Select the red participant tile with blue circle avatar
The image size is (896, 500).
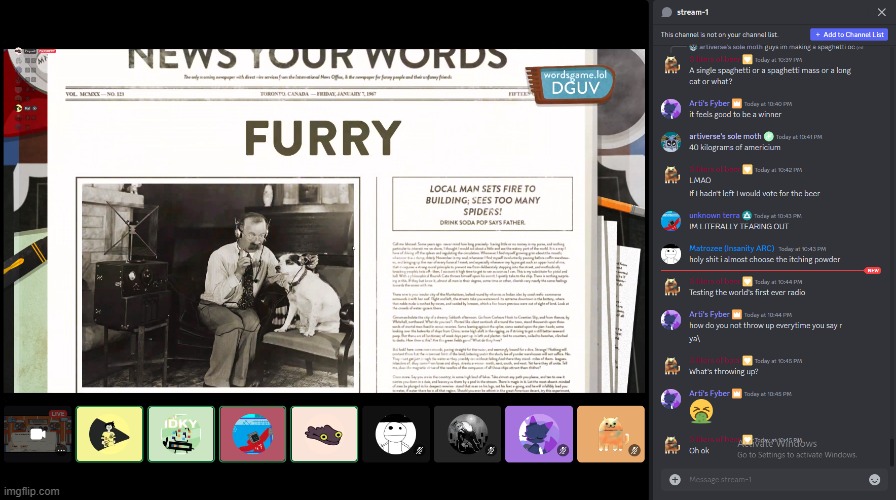pos(253,434)
